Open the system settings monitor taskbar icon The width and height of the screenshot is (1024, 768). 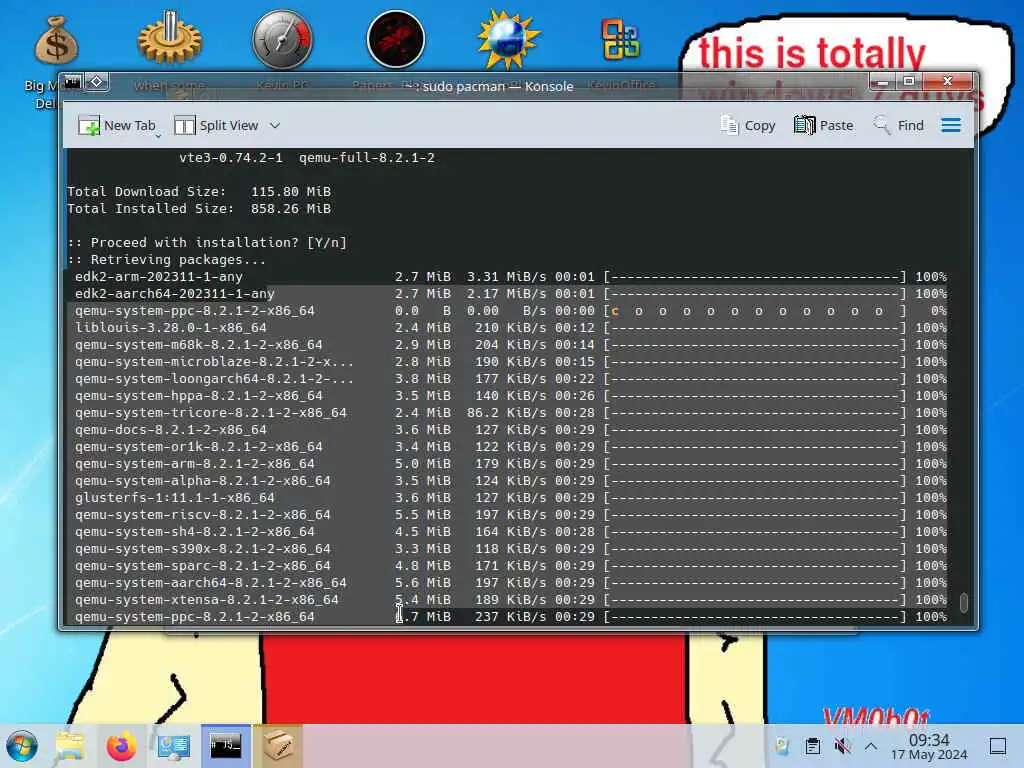(174, 746)
